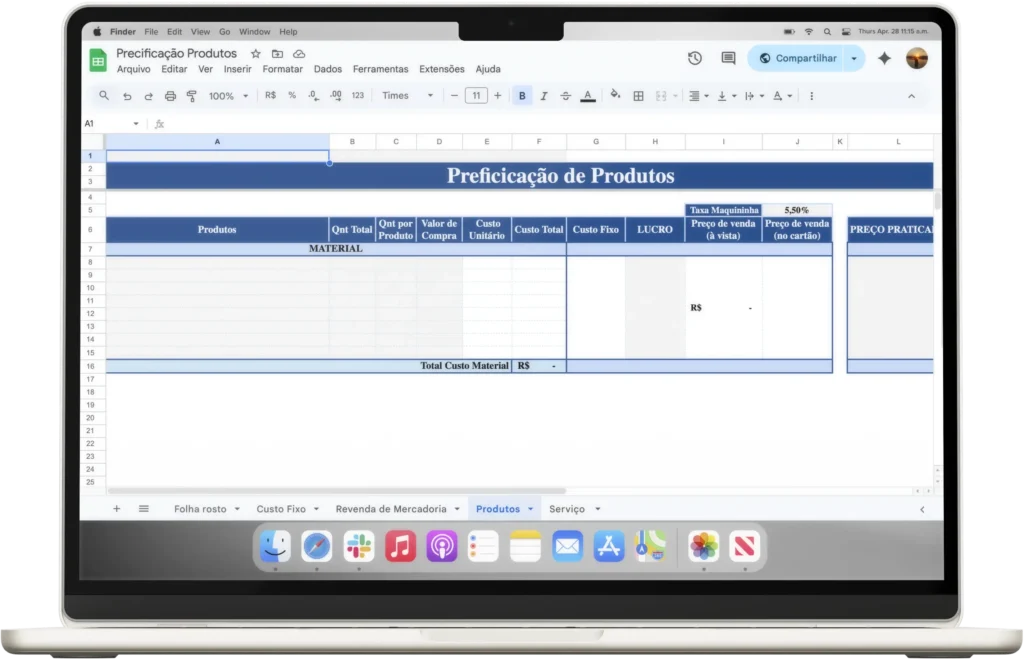Decrease font size with minus button

(455, 95)
